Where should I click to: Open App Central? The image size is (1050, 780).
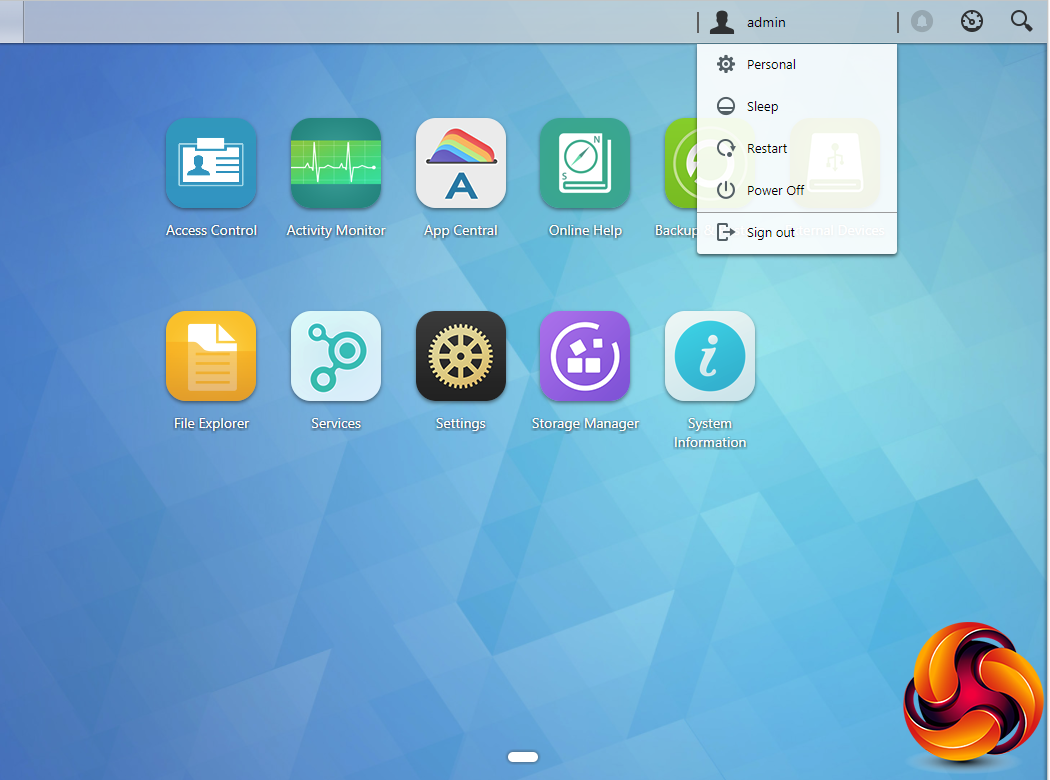[x=461, y=163]
